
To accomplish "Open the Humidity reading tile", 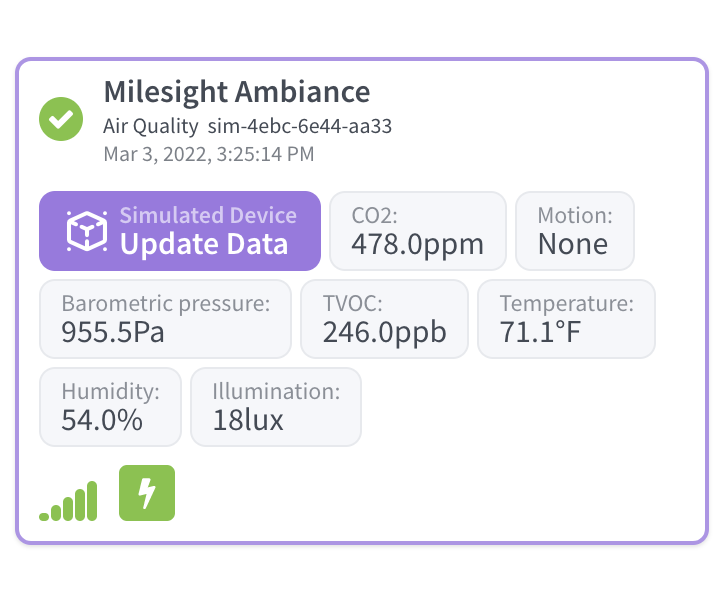I will pos(110,407).
